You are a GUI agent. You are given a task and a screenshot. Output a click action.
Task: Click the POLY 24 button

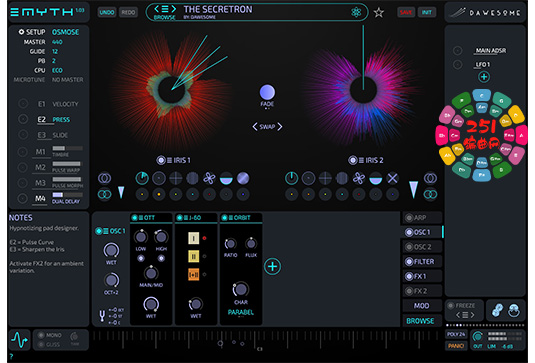[x=456, y=334]
